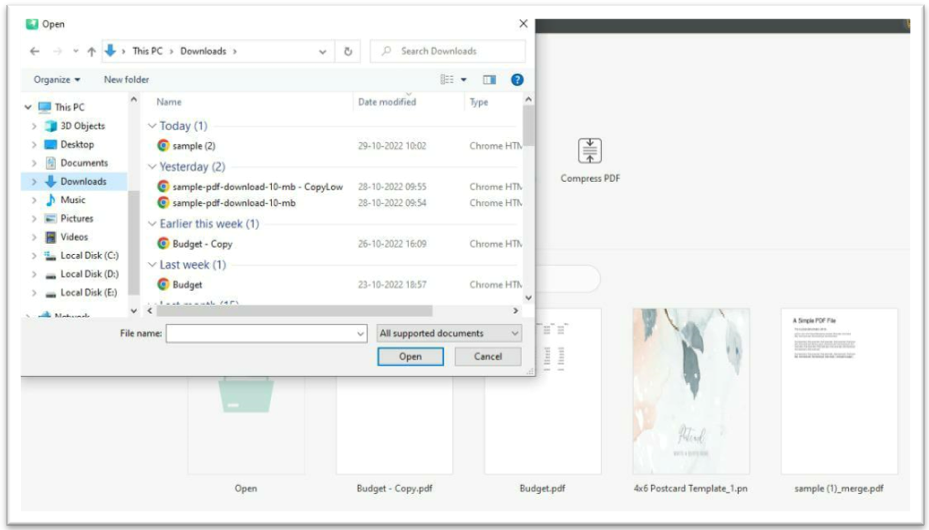Collapse the Last week (1) group
This screenshot has width=929, height=530.
[152, 264]
